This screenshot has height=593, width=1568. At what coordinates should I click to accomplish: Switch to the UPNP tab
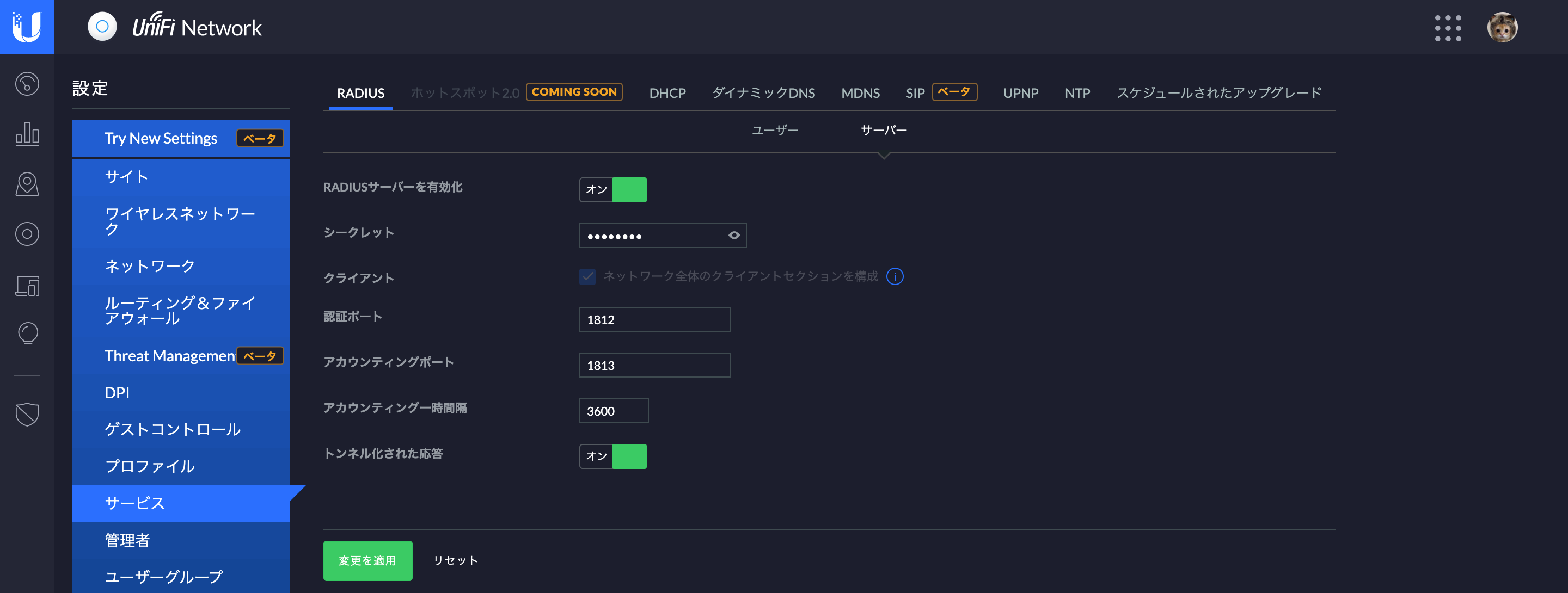point(1021,93)
